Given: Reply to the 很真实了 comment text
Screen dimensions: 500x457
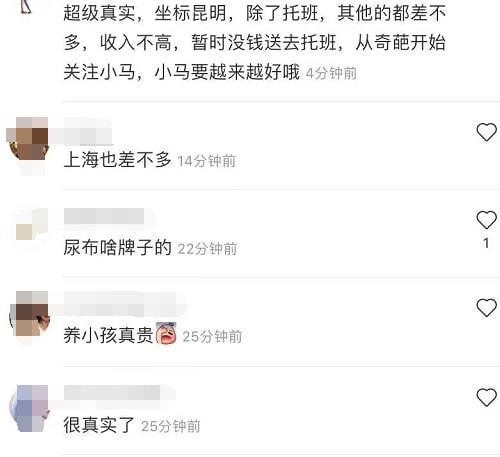Looking at the screenshot, I should pyautogui.click(x=99, y=425).
